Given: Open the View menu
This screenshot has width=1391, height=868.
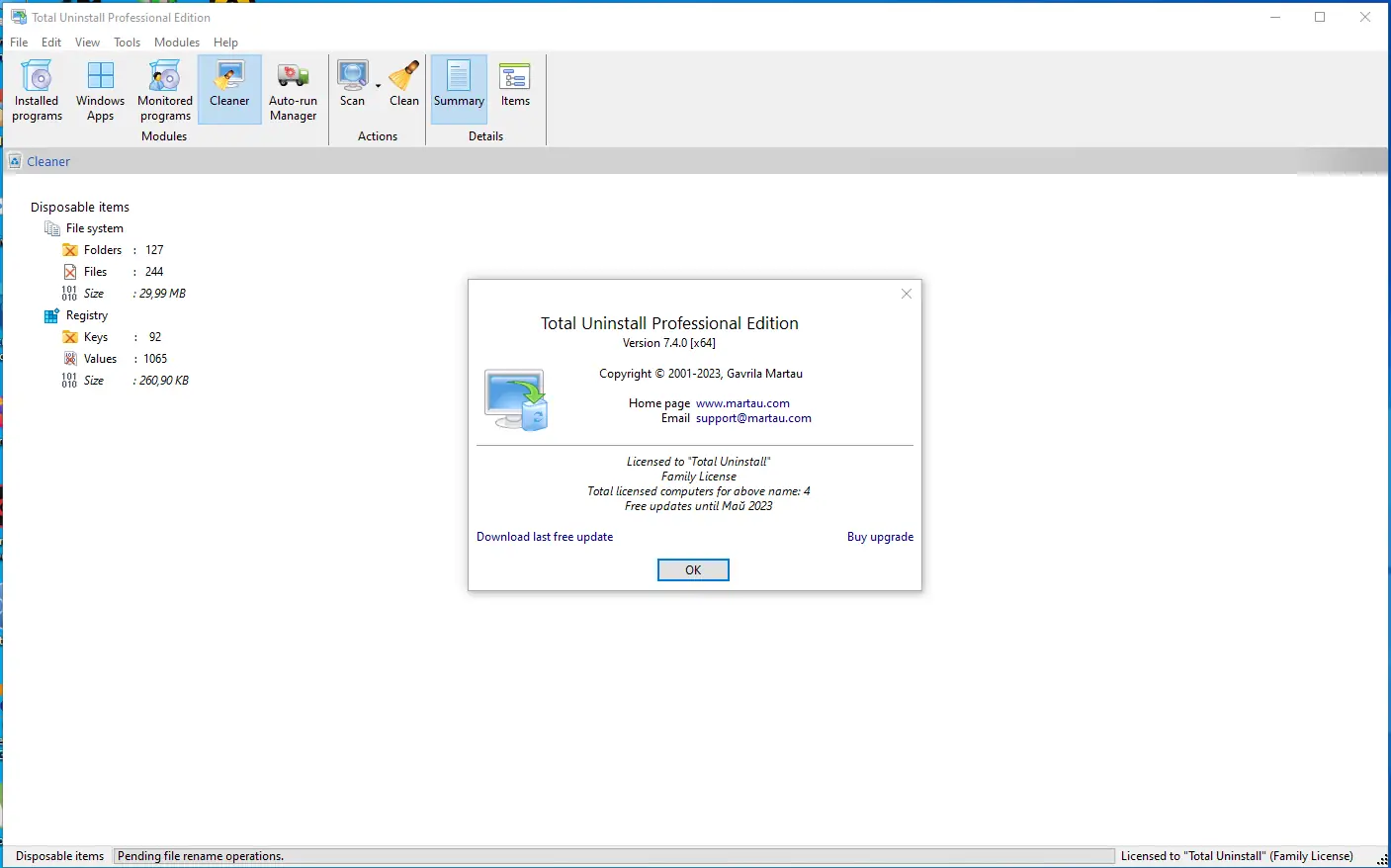Looking at the screenshot, I should pyautogui.click(x=87, y=43).
